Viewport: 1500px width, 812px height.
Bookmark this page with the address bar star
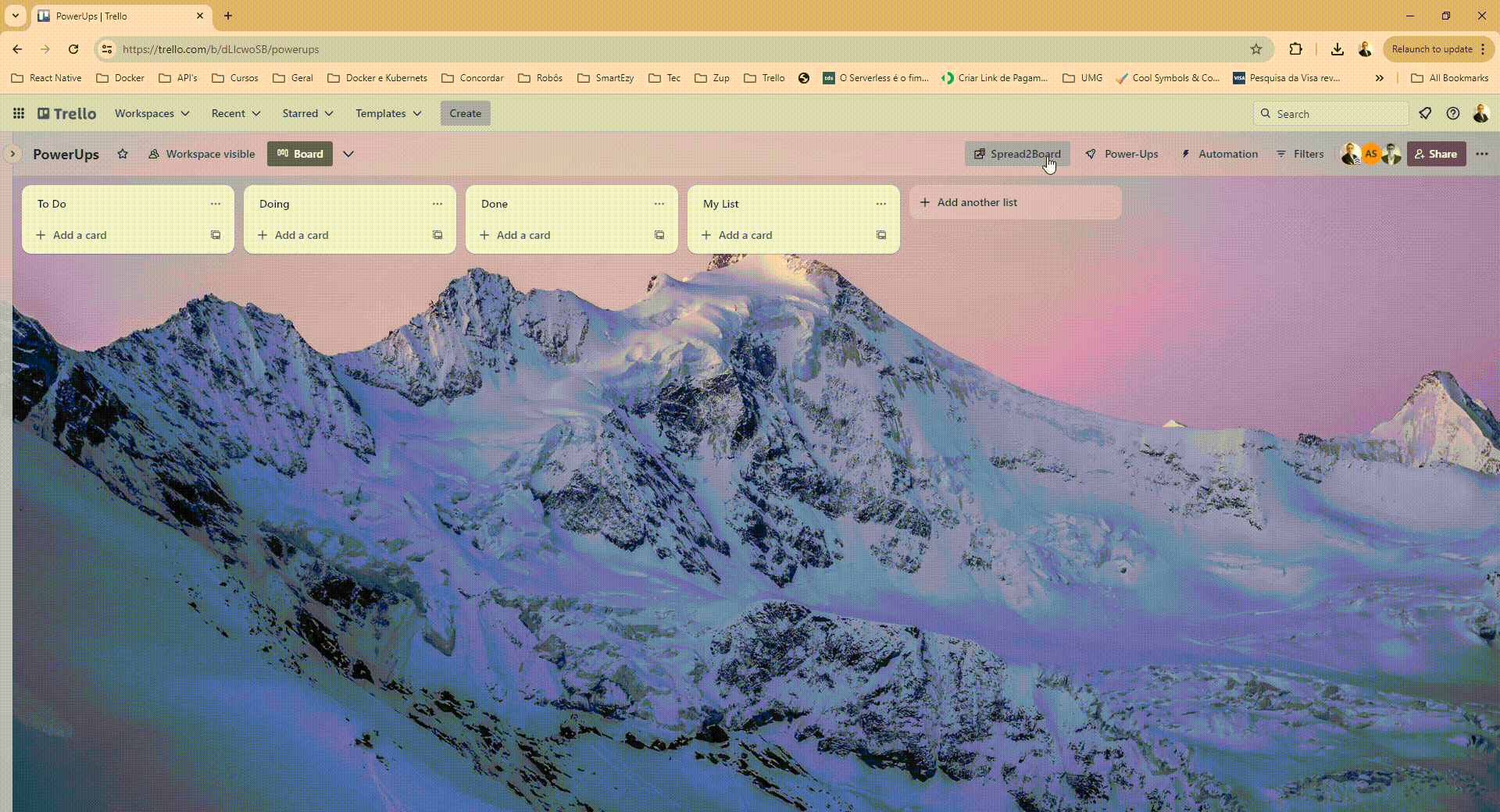tap(1256, 48)
